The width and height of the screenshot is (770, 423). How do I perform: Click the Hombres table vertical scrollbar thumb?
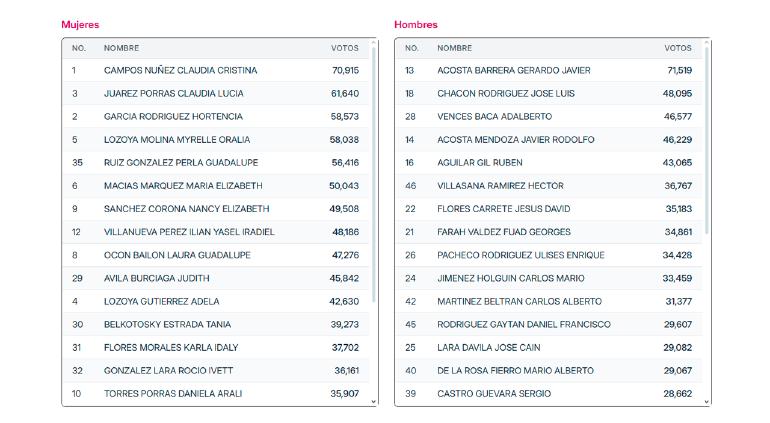707,140
